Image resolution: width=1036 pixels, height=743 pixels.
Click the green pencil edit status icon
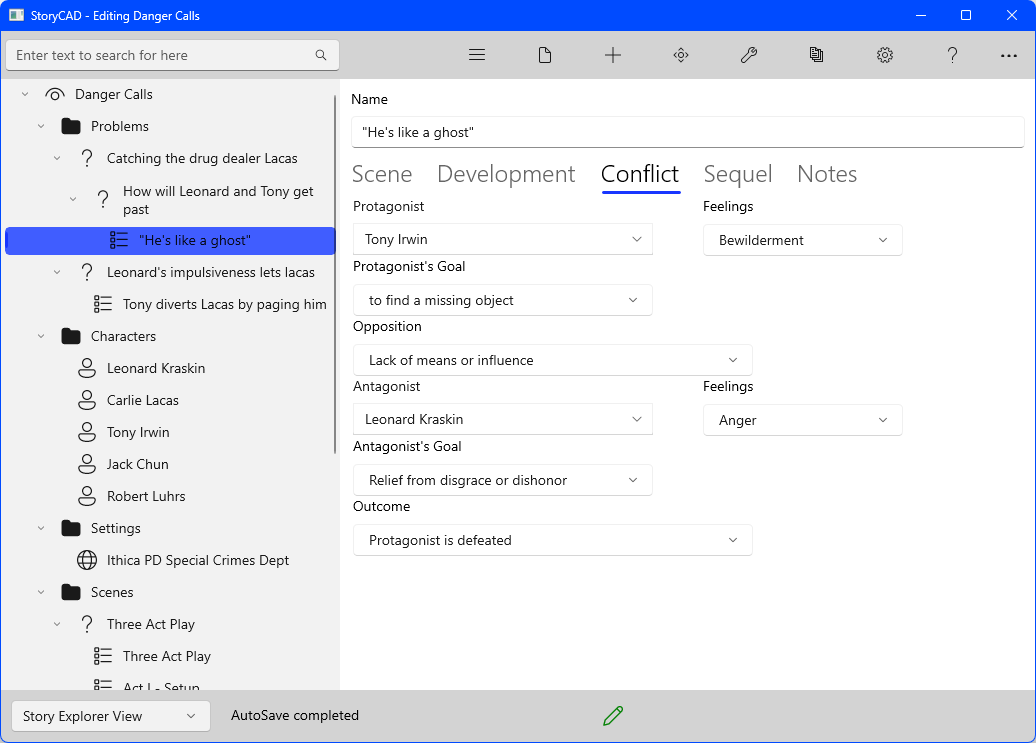tap(613, 715)
